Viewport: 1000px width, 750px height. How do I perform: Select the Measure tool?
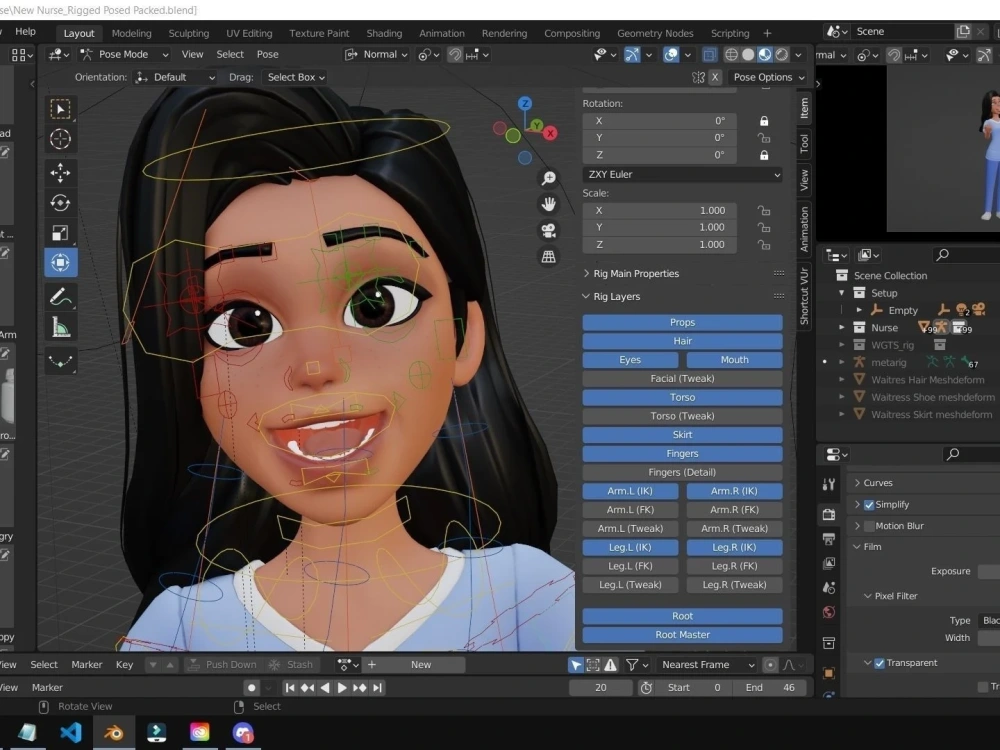coord(61,327)
